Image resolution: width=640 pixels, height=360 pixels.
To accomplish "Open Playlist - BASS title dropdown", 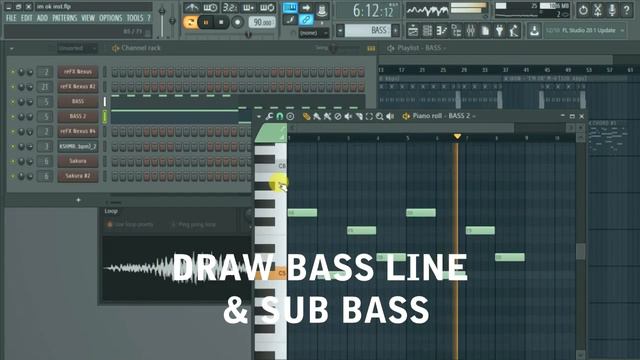I will click(444, 48).
